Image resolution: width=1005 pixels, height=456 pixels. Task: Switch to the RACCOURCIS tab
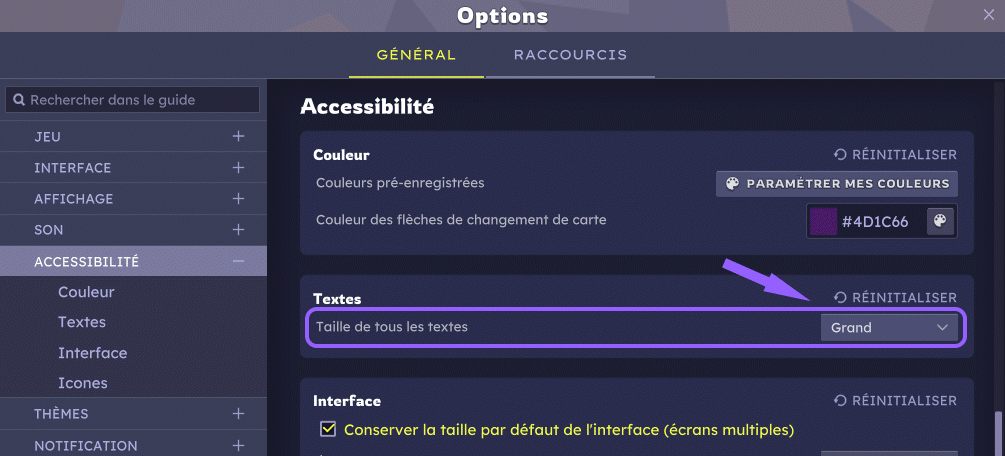[570, 55]
